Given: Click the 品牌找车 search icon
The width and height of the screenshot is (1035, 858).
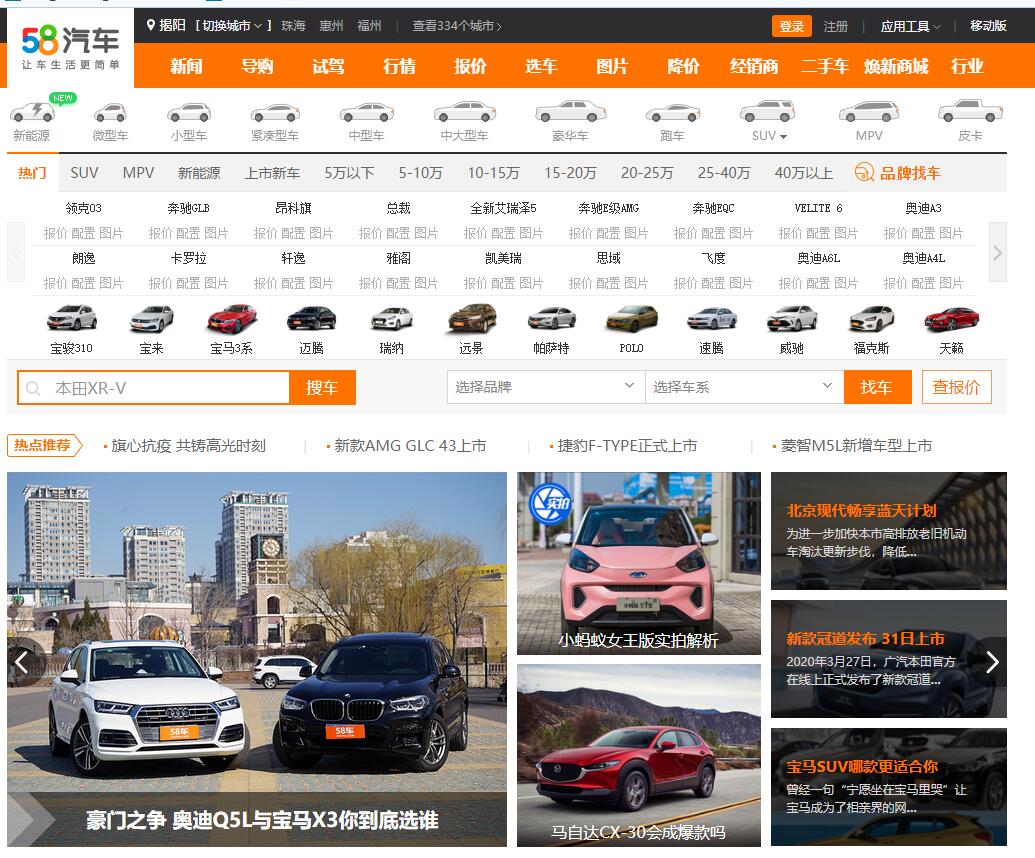Looking at the screenshot, I should (864, 173).
